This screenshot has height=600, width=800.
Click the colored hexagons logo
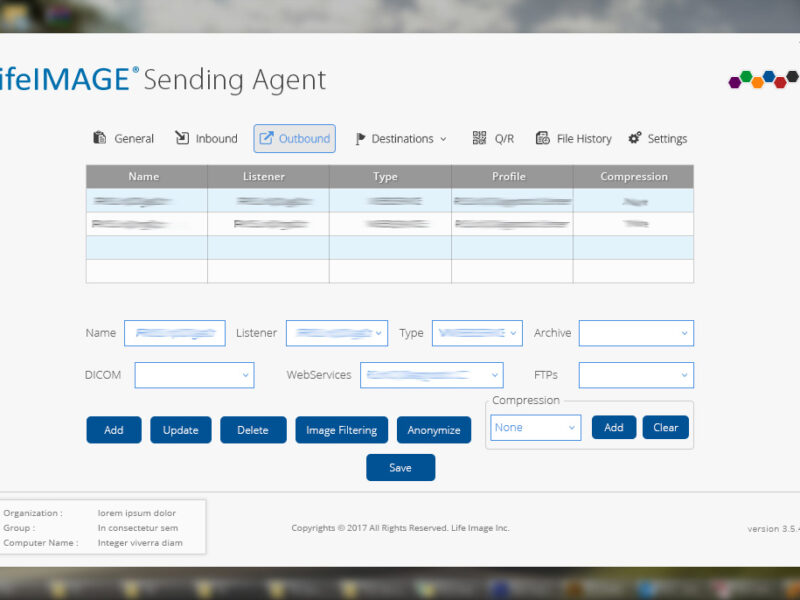click(763, 80)
